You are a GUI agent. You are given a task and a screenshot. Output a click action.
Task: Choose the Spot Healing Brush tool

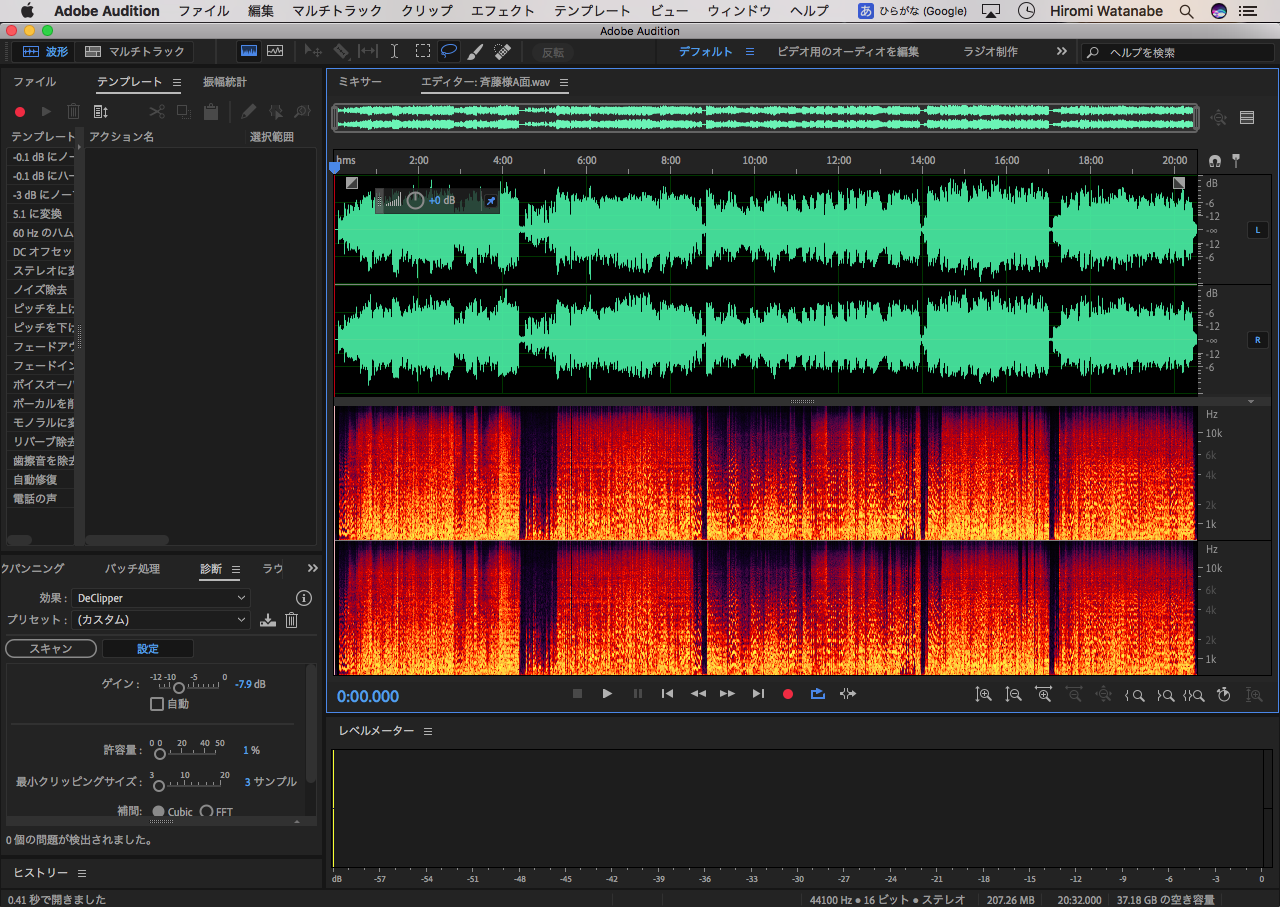502,51
